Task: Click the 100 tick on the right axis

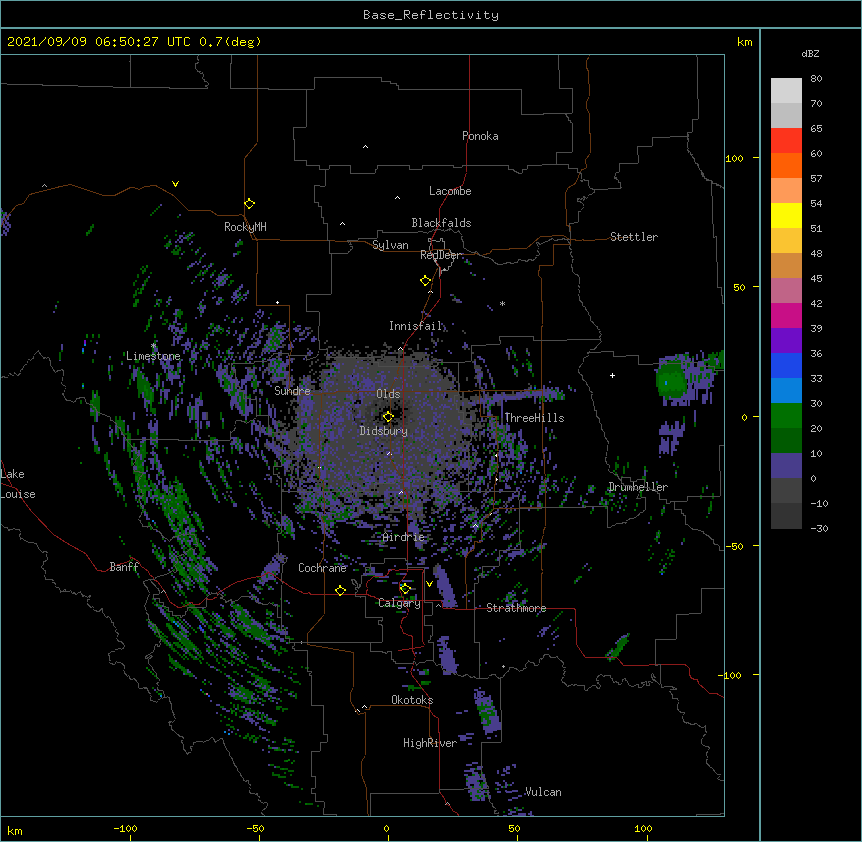Action: pyautogui.click(x=734, y=158)
